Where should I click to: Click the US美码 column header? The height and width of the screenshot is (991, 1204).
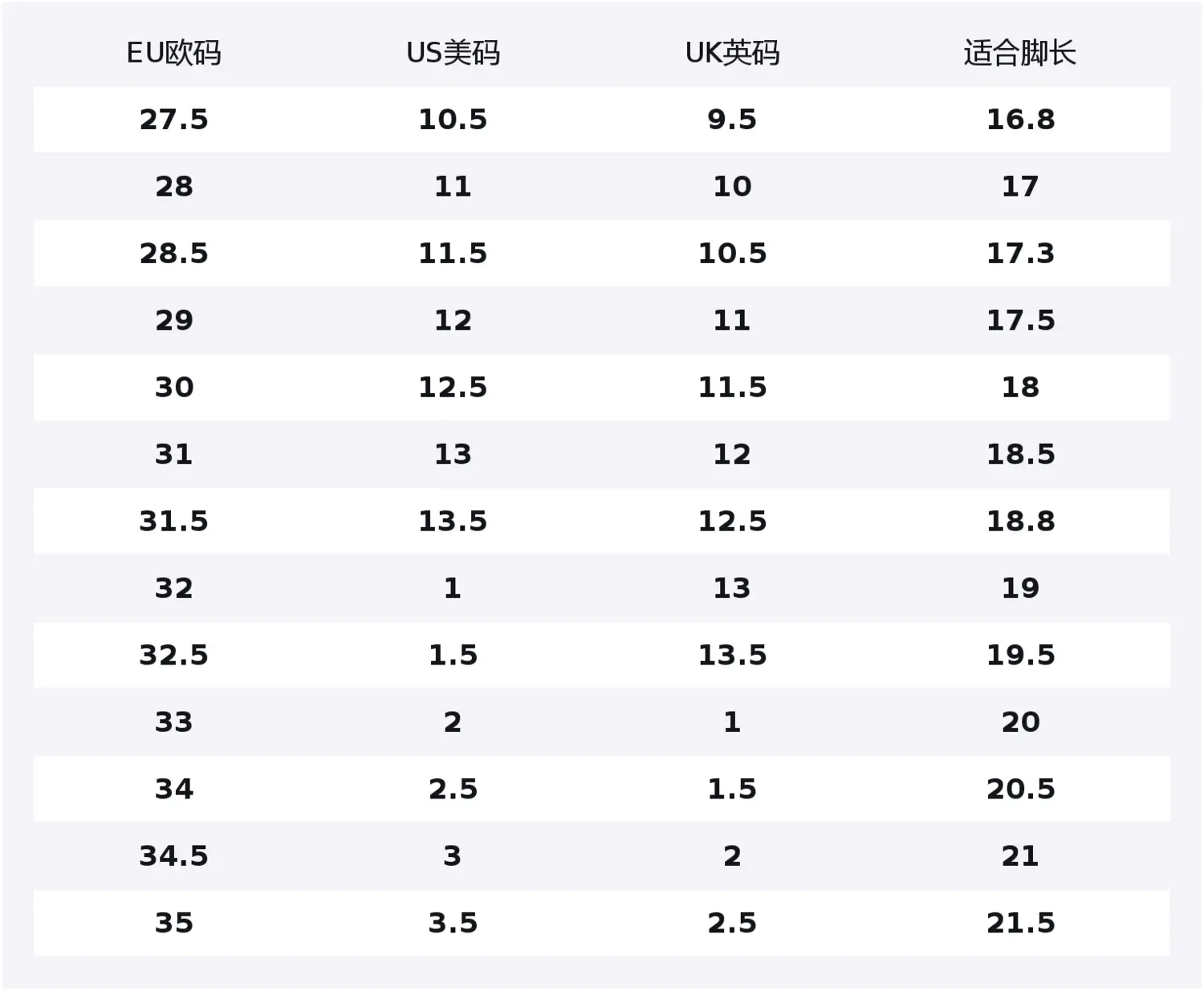[x=453, y=53]
